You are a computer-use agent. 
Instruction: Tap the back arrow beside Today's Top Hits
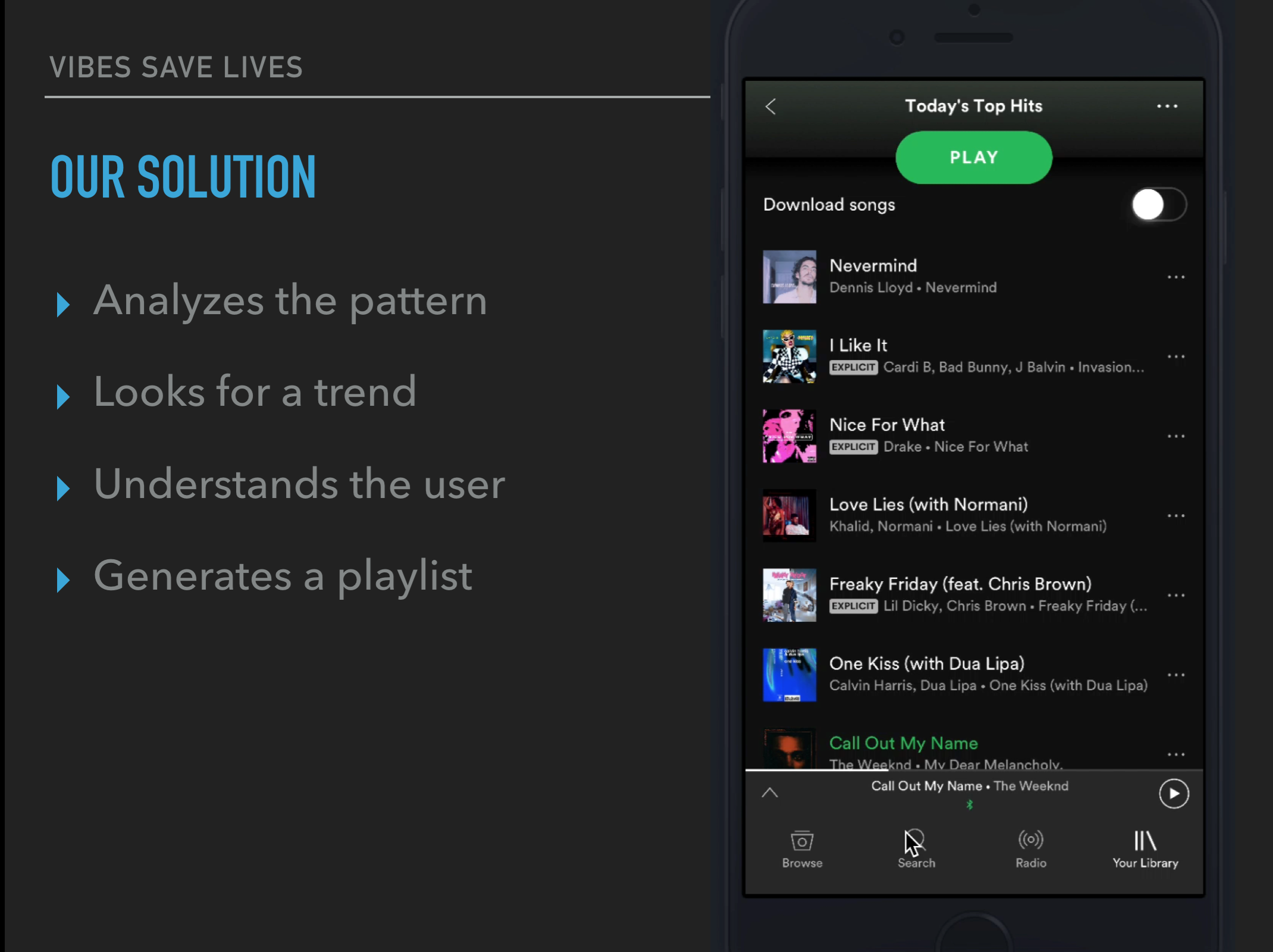[771, 107]
